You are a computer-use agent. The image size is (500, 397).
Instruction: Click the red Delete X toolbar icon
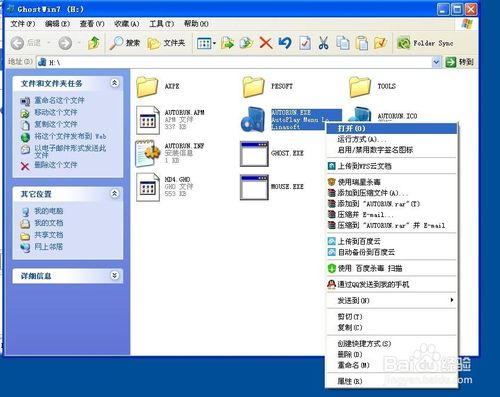[x=266, y=43]
